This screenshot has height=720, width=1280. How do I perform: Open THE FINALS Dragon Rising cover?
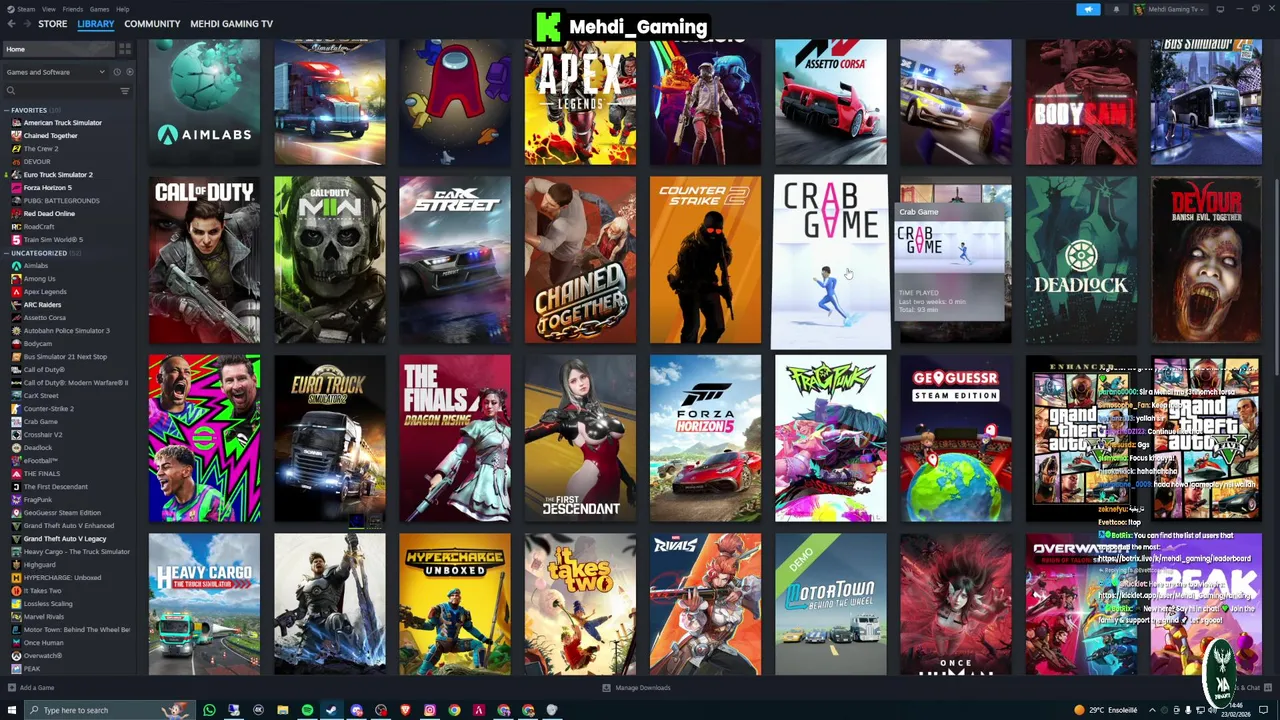[455, 438]
